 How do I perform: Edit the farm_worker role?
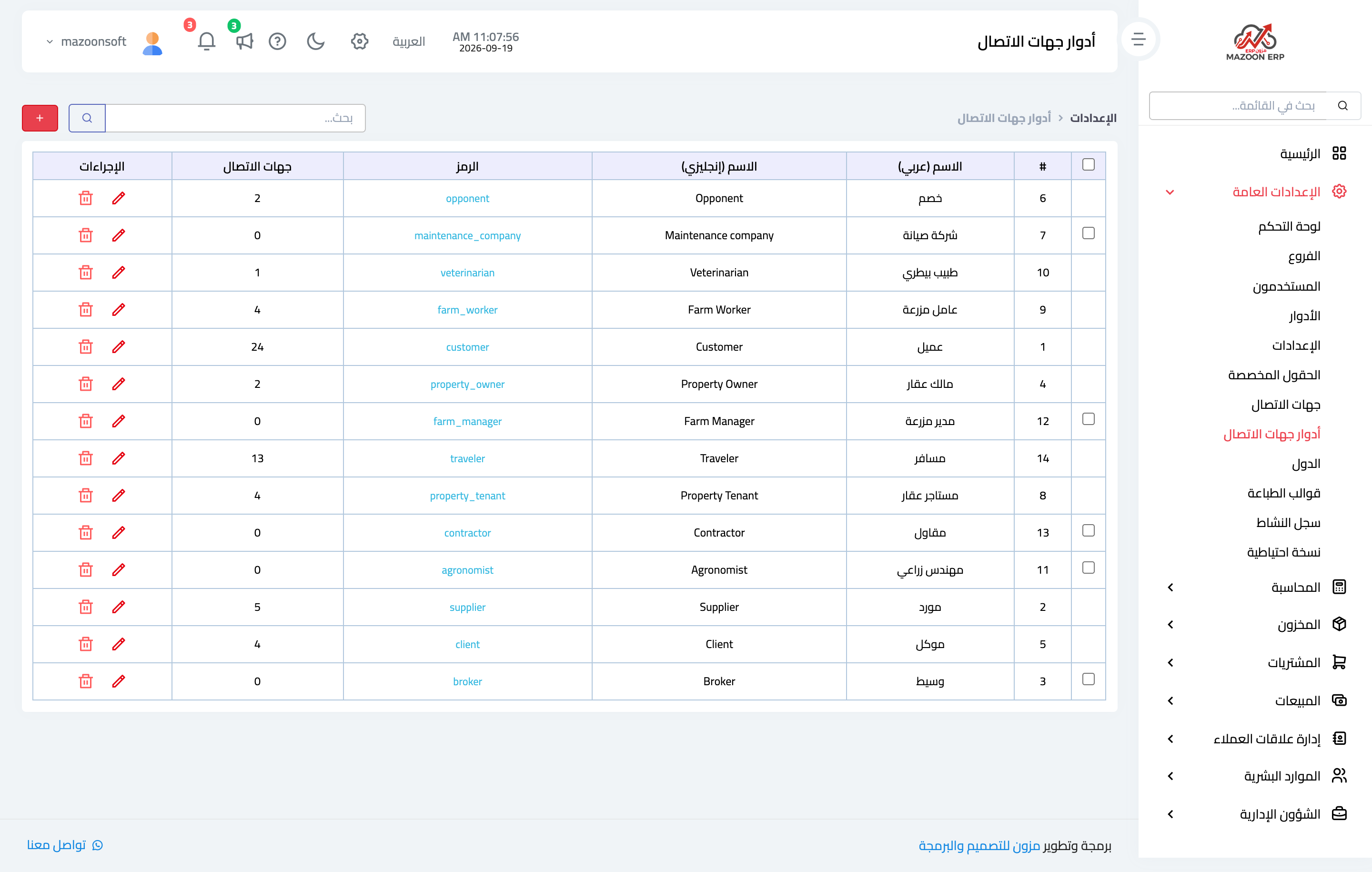tap(119, 309)
